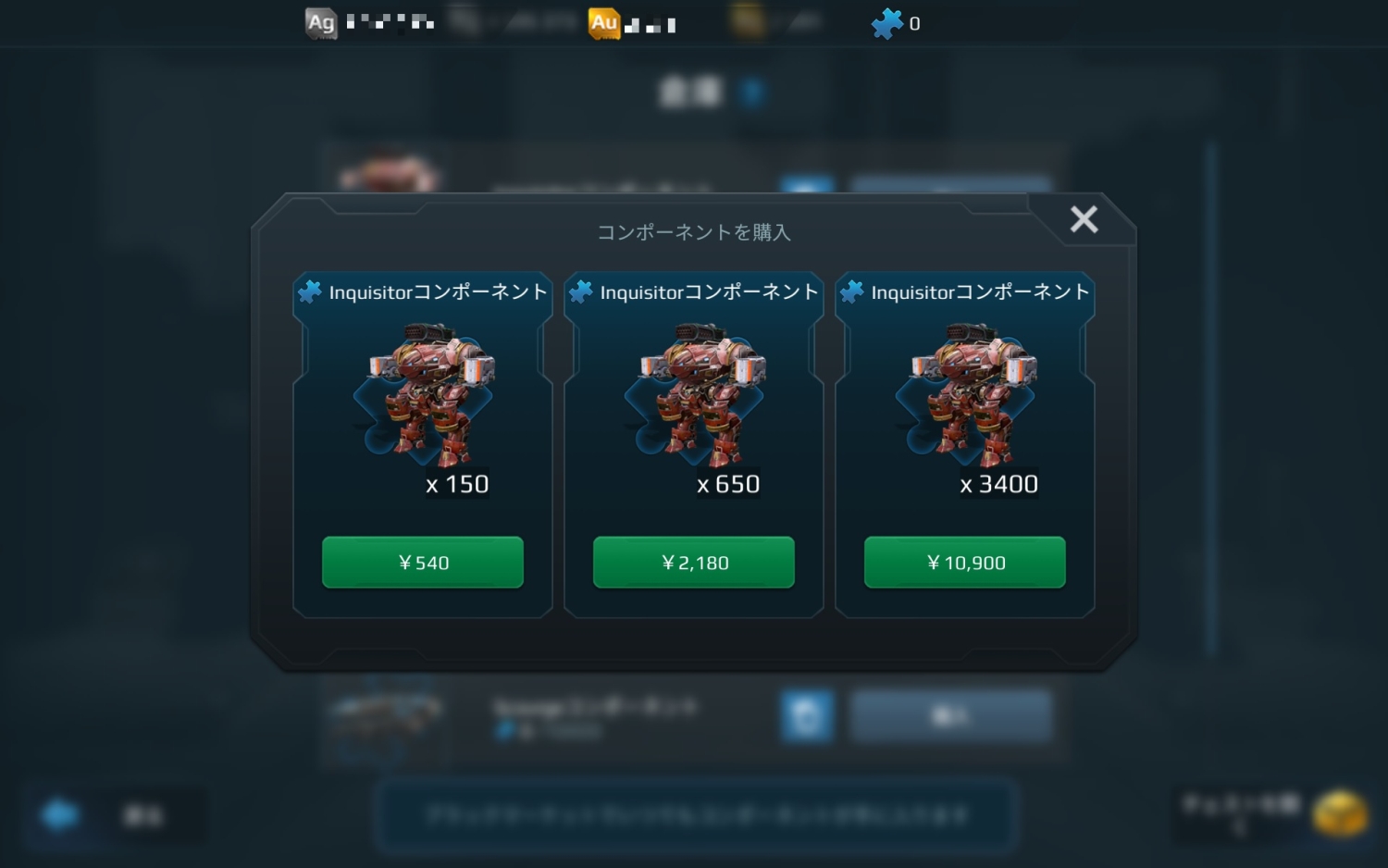This screenshot has height=868, width=1388.
Task: Buy 3400 Inquisitor components for ¥10,900
Action: point(965,562)
